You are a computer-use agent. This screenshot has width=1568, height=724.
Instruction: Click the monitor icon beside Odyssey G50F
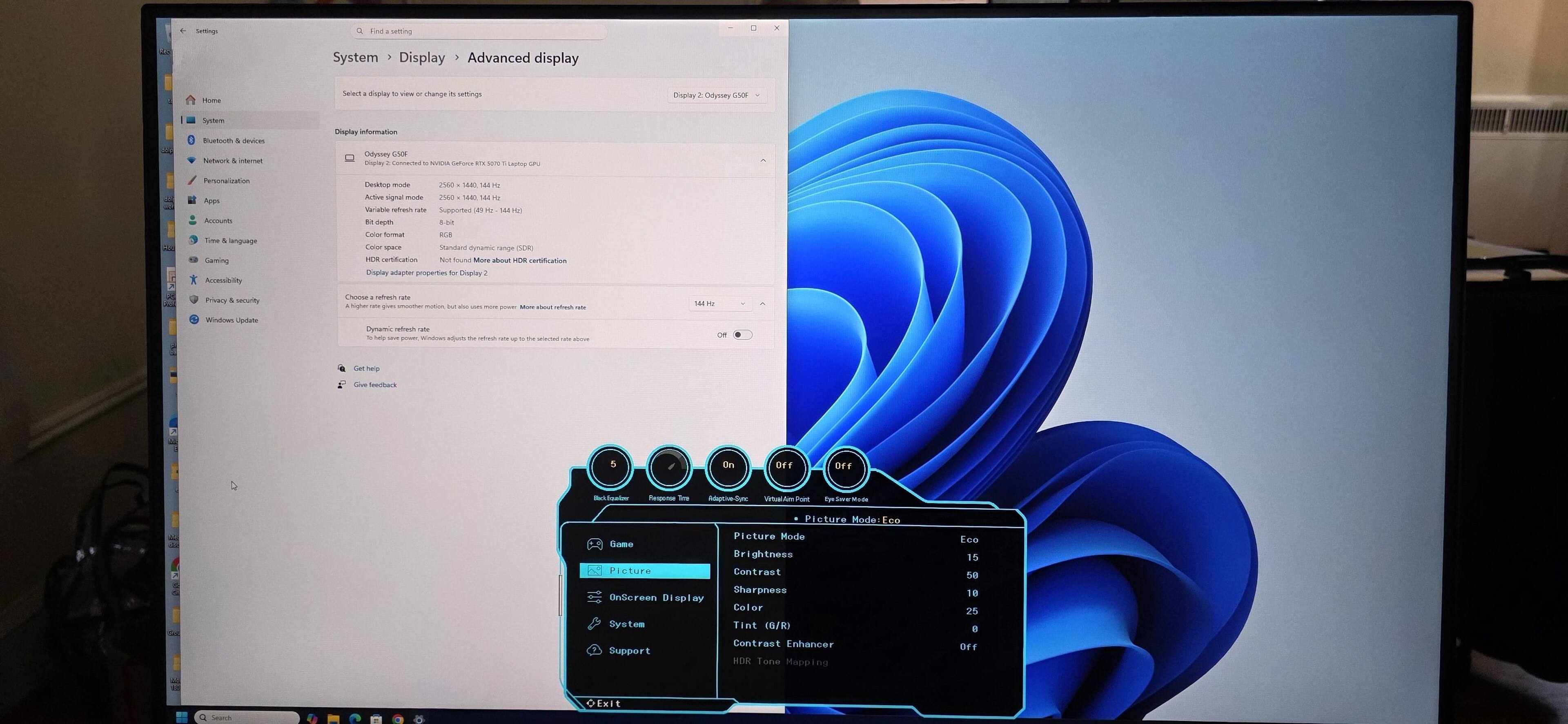(350, 158)
